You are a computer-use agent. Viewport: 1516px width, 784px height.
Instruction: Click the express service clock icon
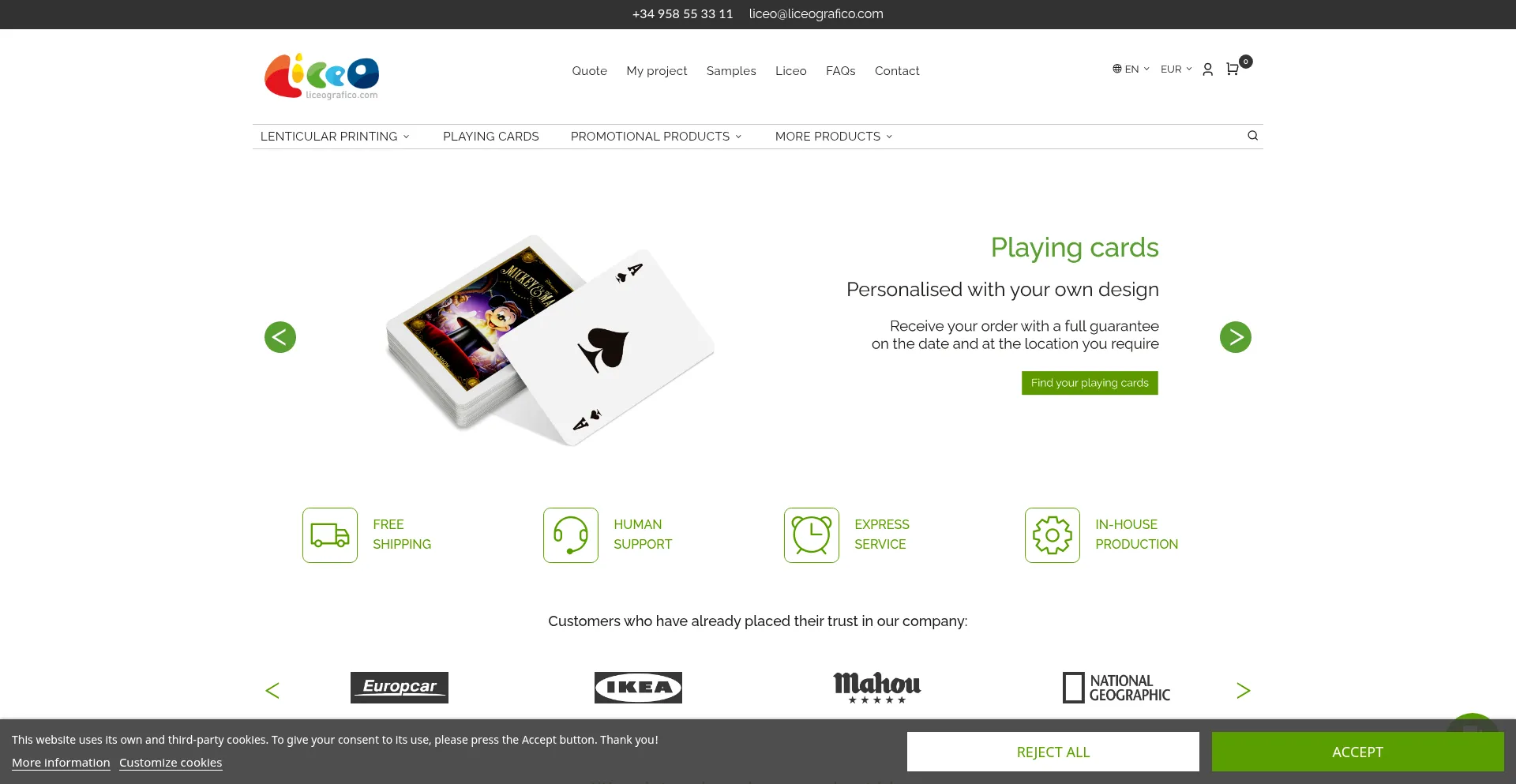coord(812,535)
